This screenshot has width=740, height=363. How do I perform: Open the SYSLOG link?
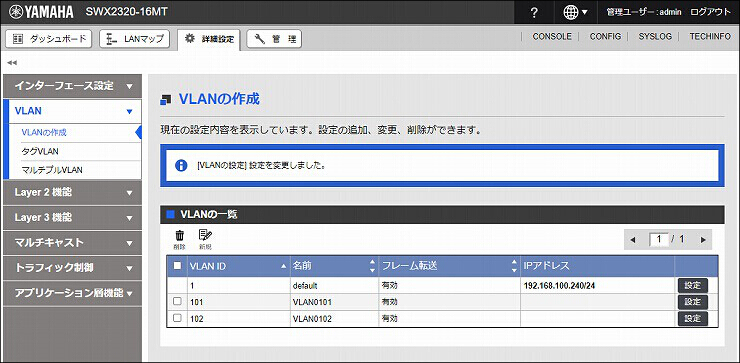tap(655, 36)
